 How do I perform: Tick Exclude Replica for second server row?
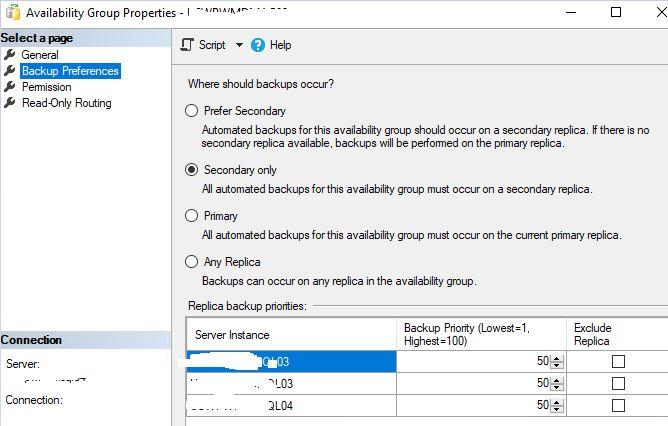(x=618, y=383)
